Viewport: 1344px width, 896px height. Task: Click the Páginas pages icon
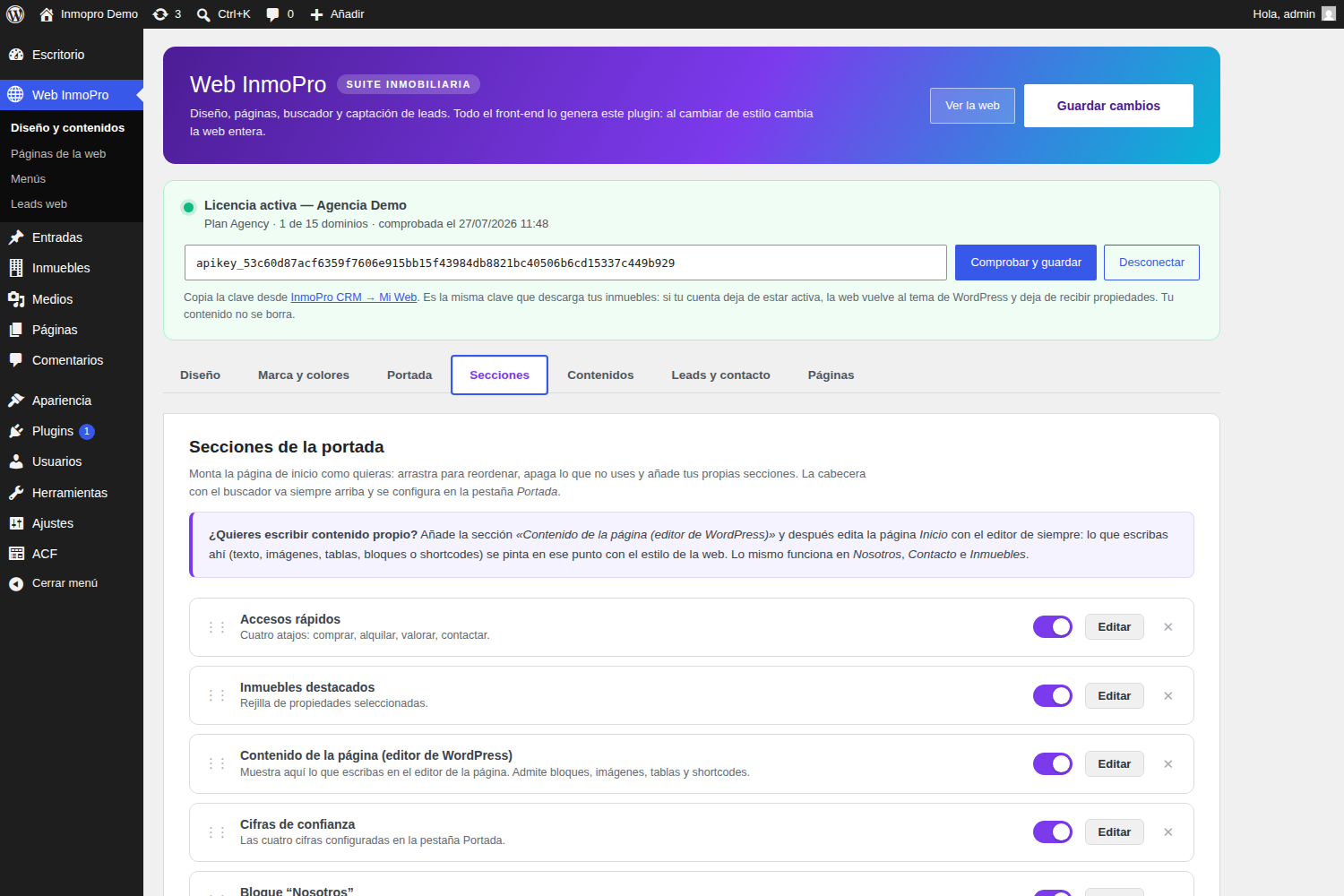[16, 330]
